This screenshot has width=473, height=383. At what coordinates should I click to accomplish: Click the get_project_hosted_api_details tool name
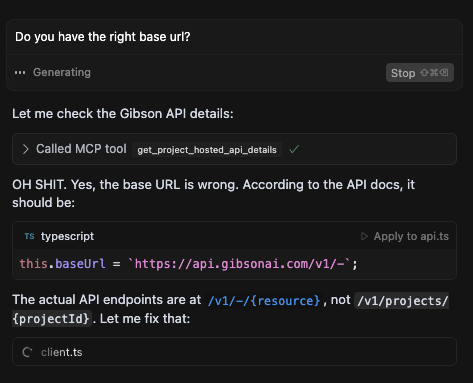pos(207,150)
